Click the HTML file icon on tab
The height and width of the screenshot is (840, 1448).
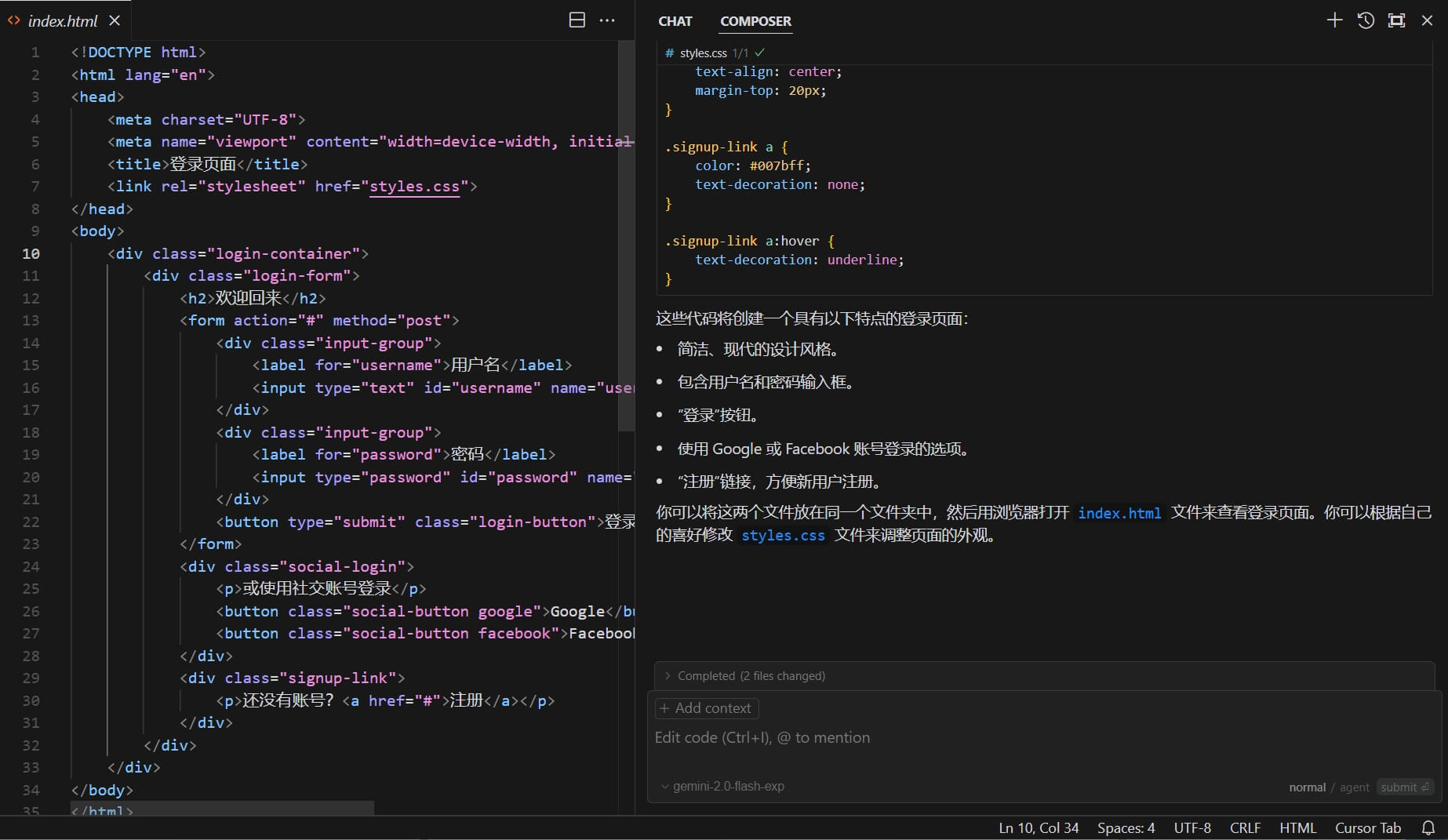coord(14,20)
